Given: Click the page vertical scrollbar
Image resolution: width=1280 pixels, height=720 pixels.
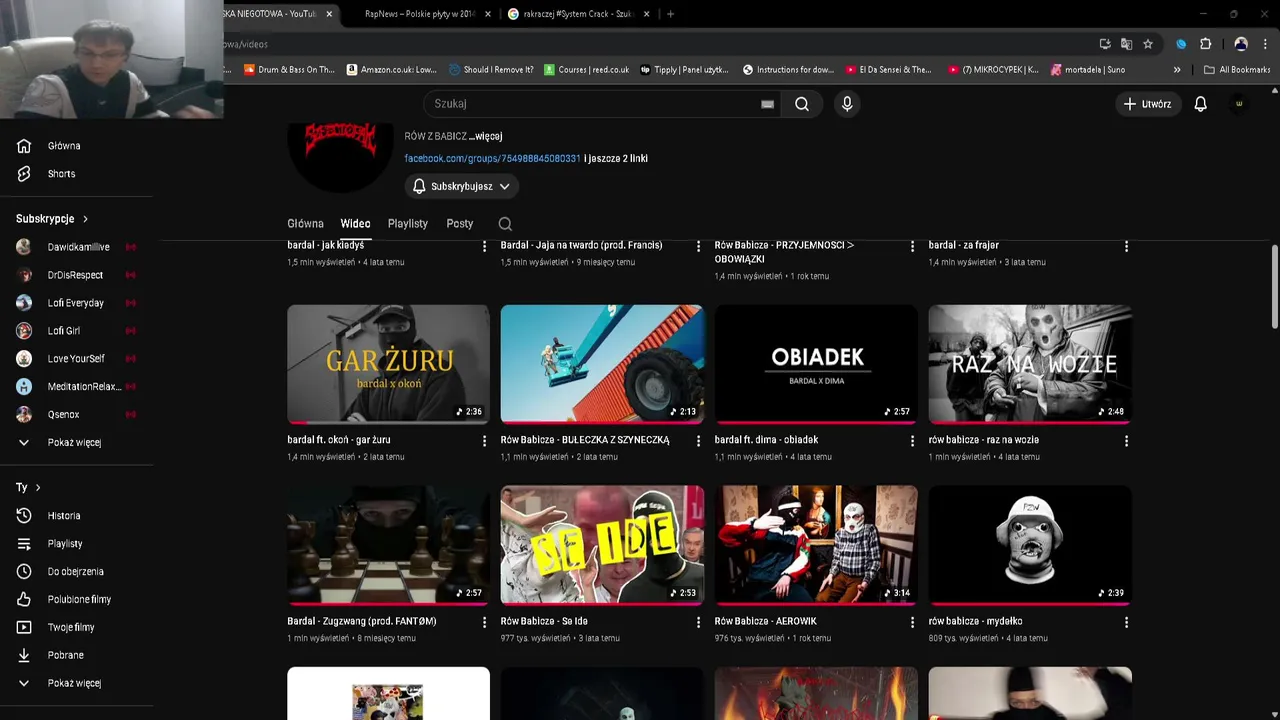Looking at the screenshot, I should point(1275,285).
